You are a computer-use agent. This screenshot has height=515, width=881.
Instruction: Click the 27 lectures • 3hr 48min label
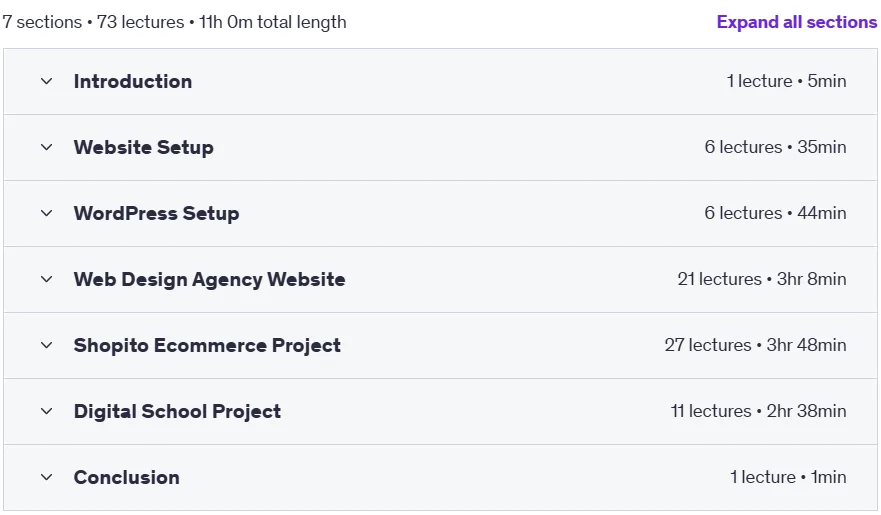[x=755, y=345]
